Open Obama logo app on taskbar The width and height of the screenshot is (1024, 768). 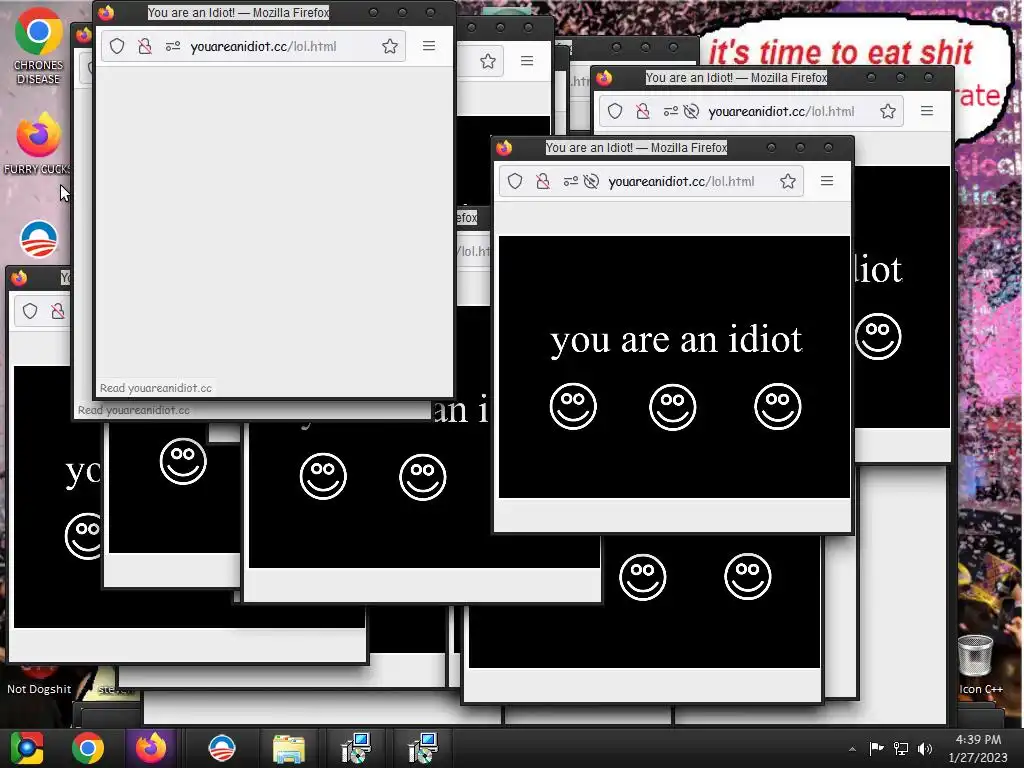tap(221, 748)
